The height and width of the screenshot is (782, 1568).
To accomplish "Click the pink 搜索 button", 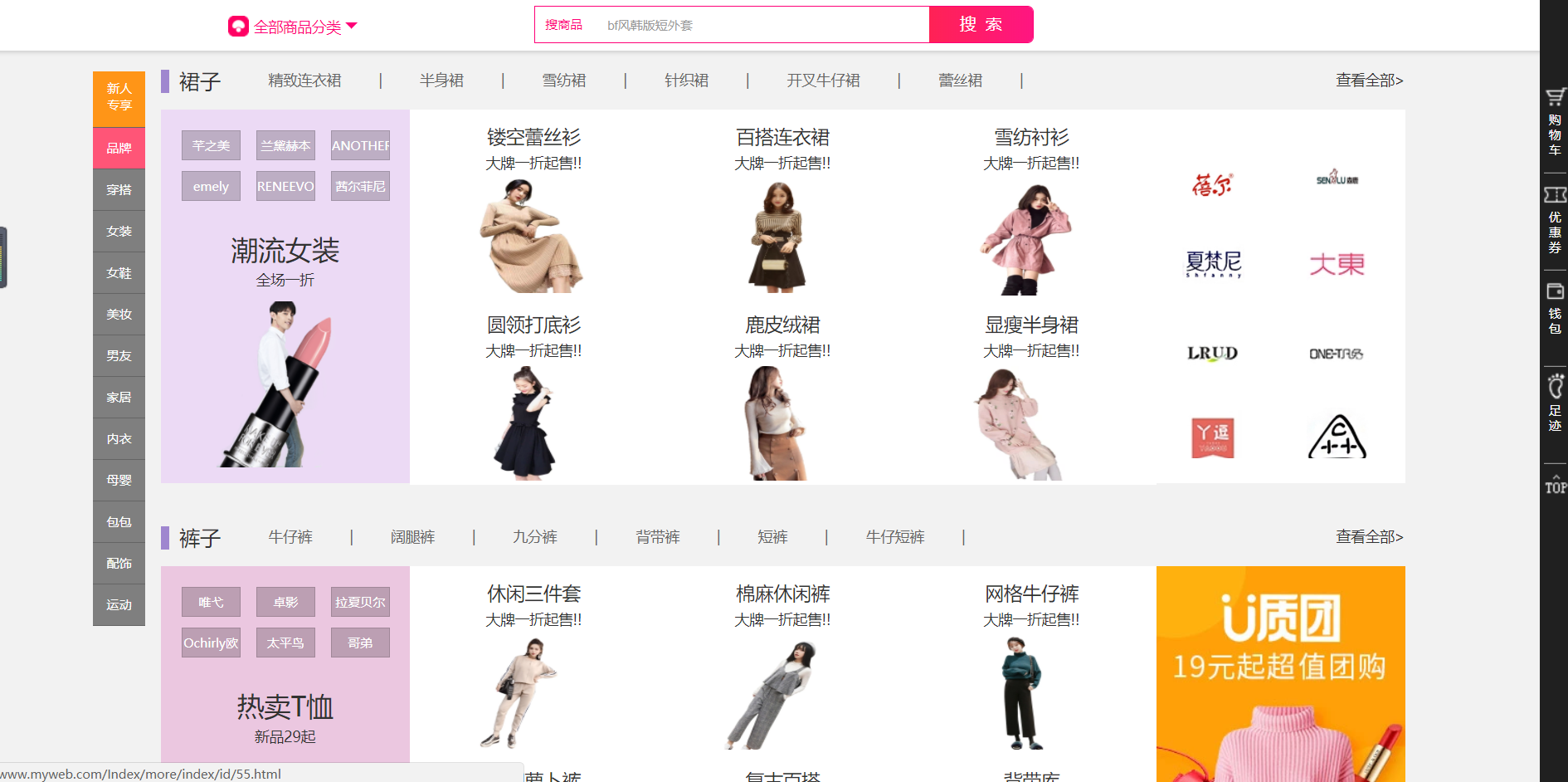I will pos(981,25).
